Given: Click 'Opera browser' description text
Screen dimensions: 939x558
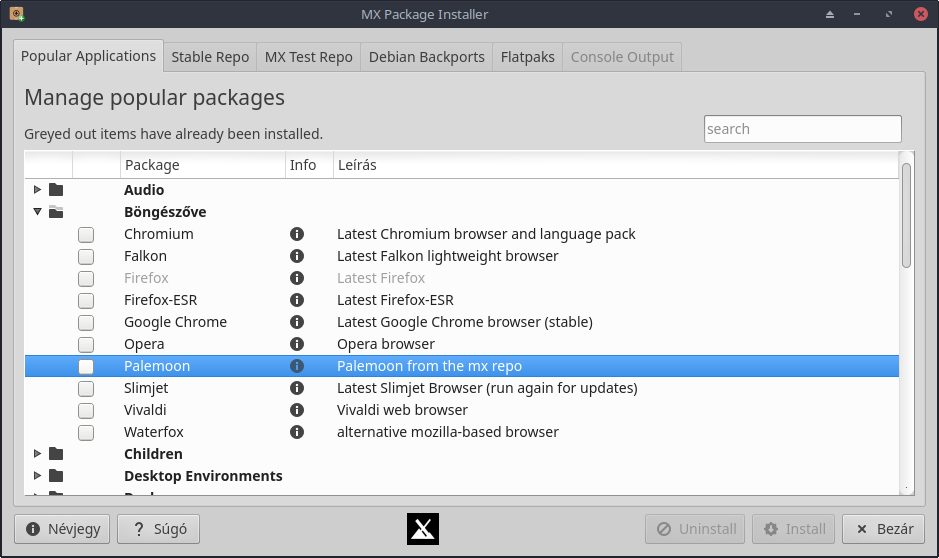Looking at the screenshot, I should tap(386, 344).
